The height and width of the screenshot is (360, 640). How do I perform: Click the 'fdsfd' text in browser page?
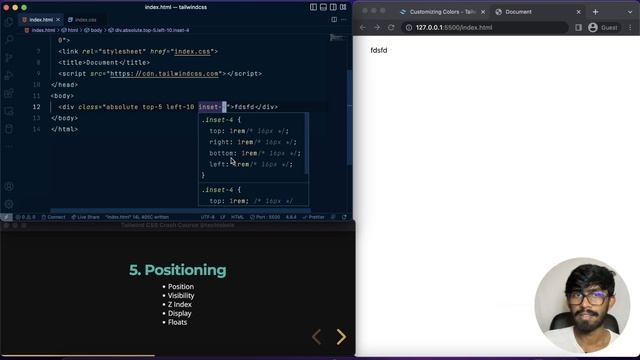[379, 50]
